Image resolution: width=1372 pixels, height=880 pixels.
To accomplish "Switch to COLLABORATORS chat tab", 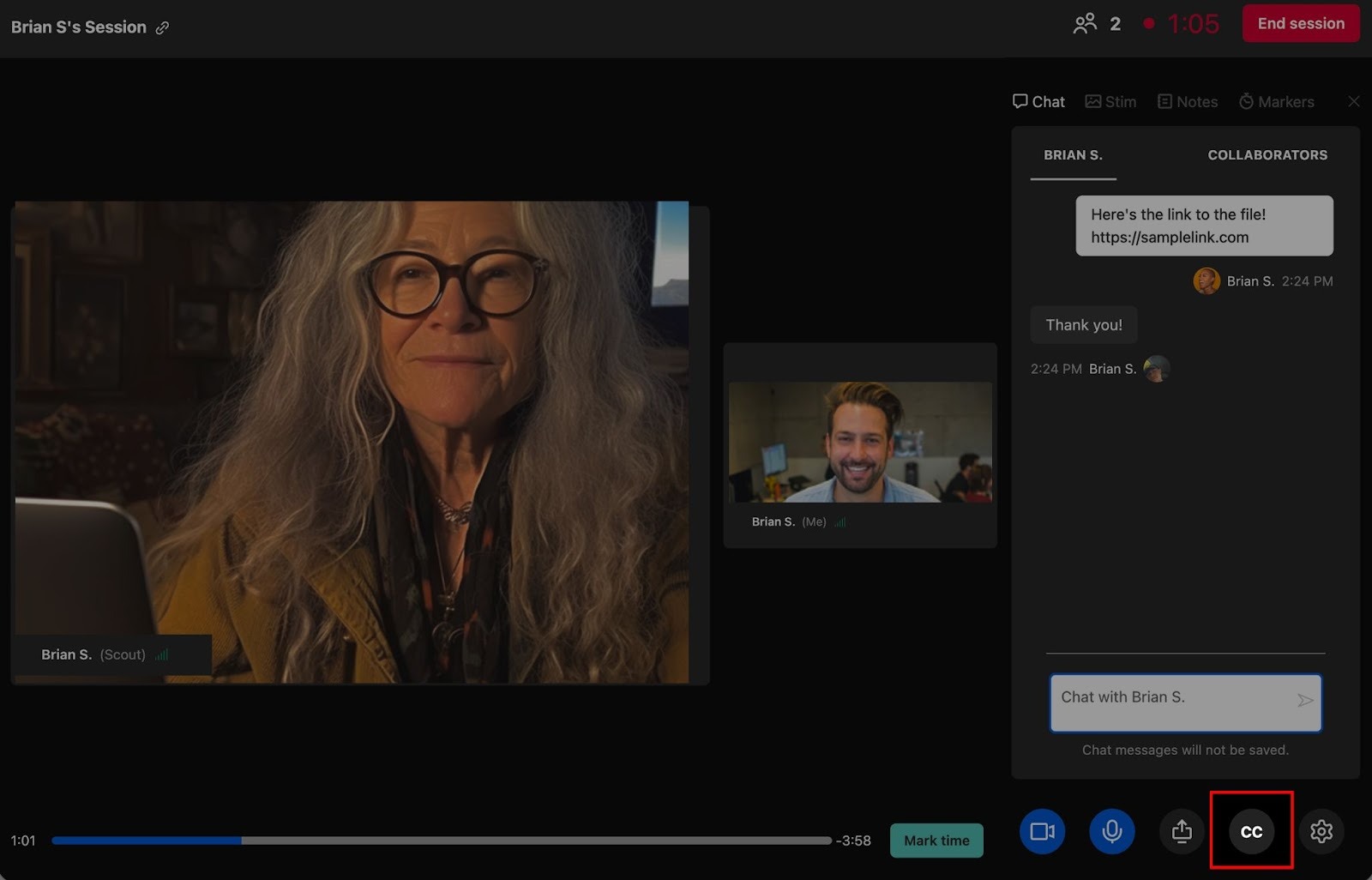I will (x=1267, y=155).
